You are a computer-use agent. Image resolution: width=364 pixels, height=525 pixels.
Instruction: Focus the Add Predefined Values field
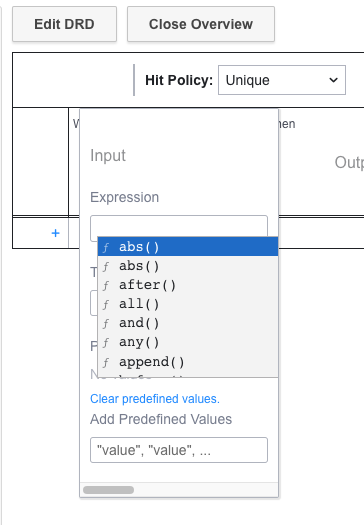pyautogui.click(x=179, y=450)
